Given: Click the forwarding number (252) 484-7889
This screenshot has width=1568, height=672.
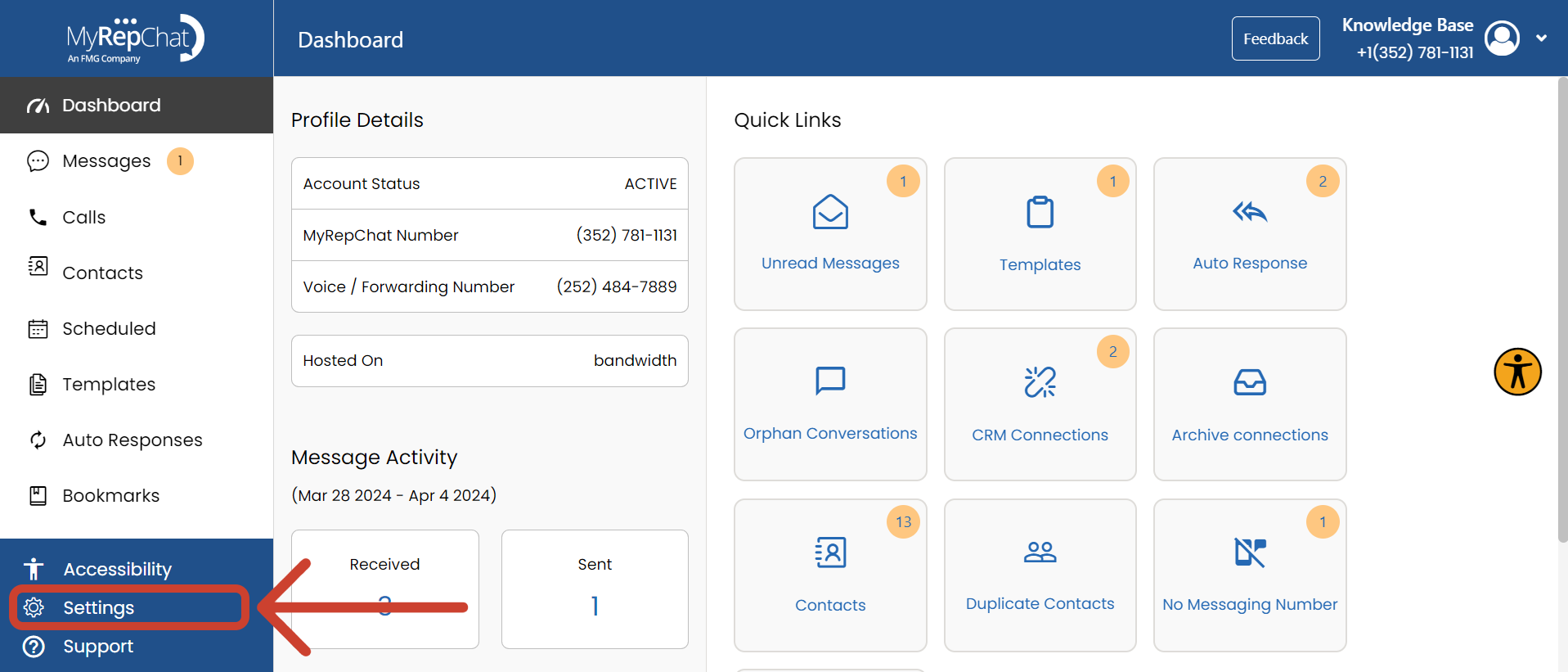Looking at the screenshot, I should 617,287.
